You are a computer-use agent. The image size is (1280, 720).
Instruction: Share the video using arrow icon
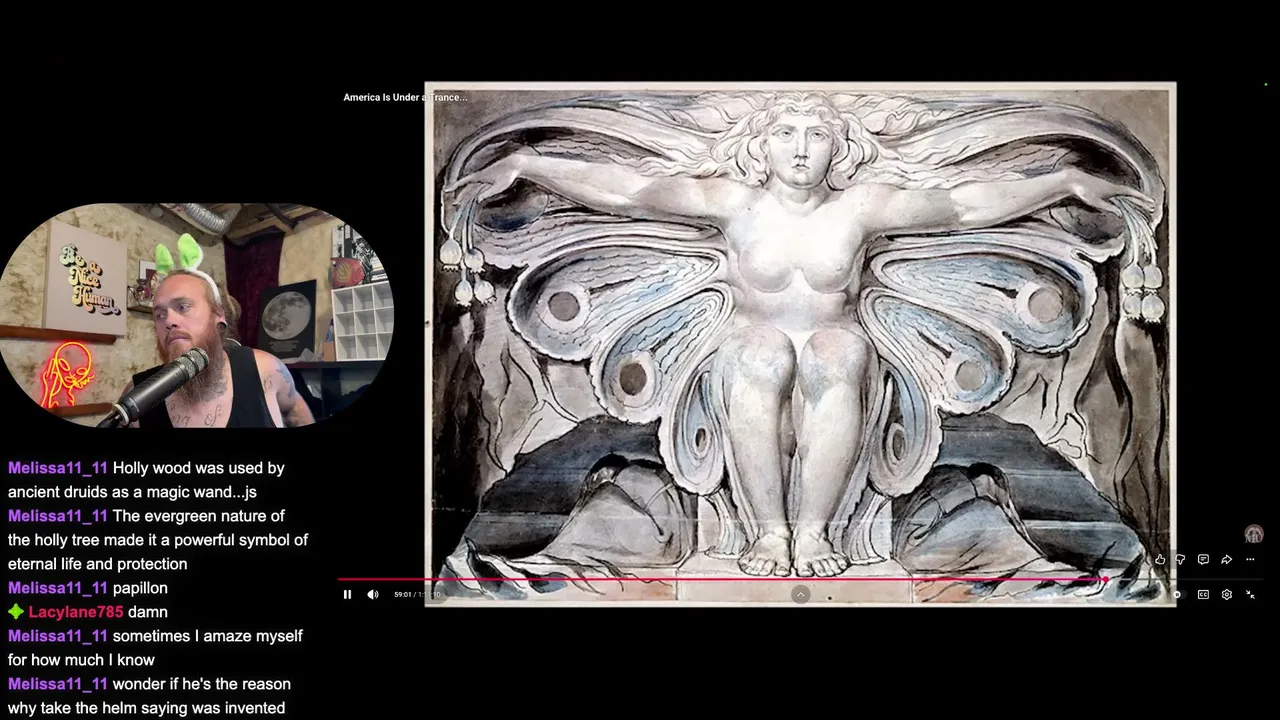tap(1226, 560)
